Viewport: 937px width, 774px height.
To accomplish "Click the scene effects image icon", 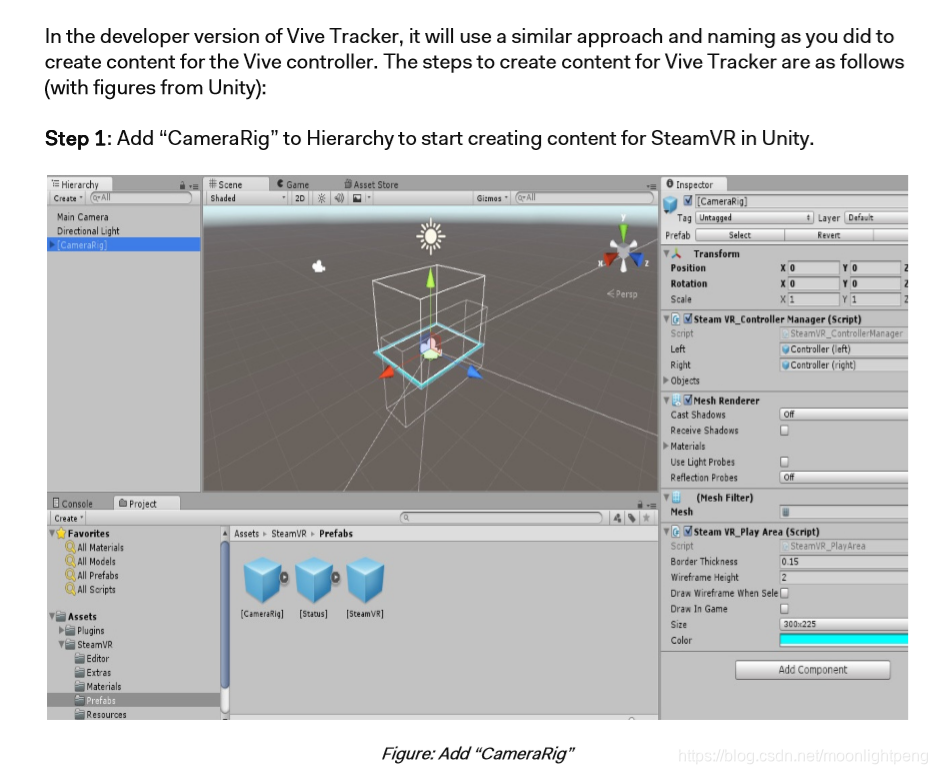I will coord(357,198).
